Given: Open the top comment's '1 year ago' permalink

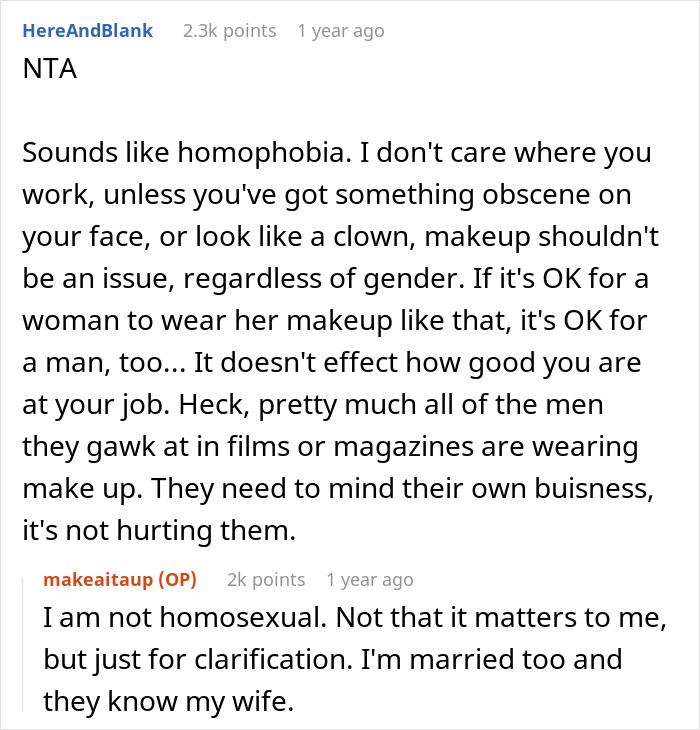Looking at the screenshot, I should (x=340, y=31).
